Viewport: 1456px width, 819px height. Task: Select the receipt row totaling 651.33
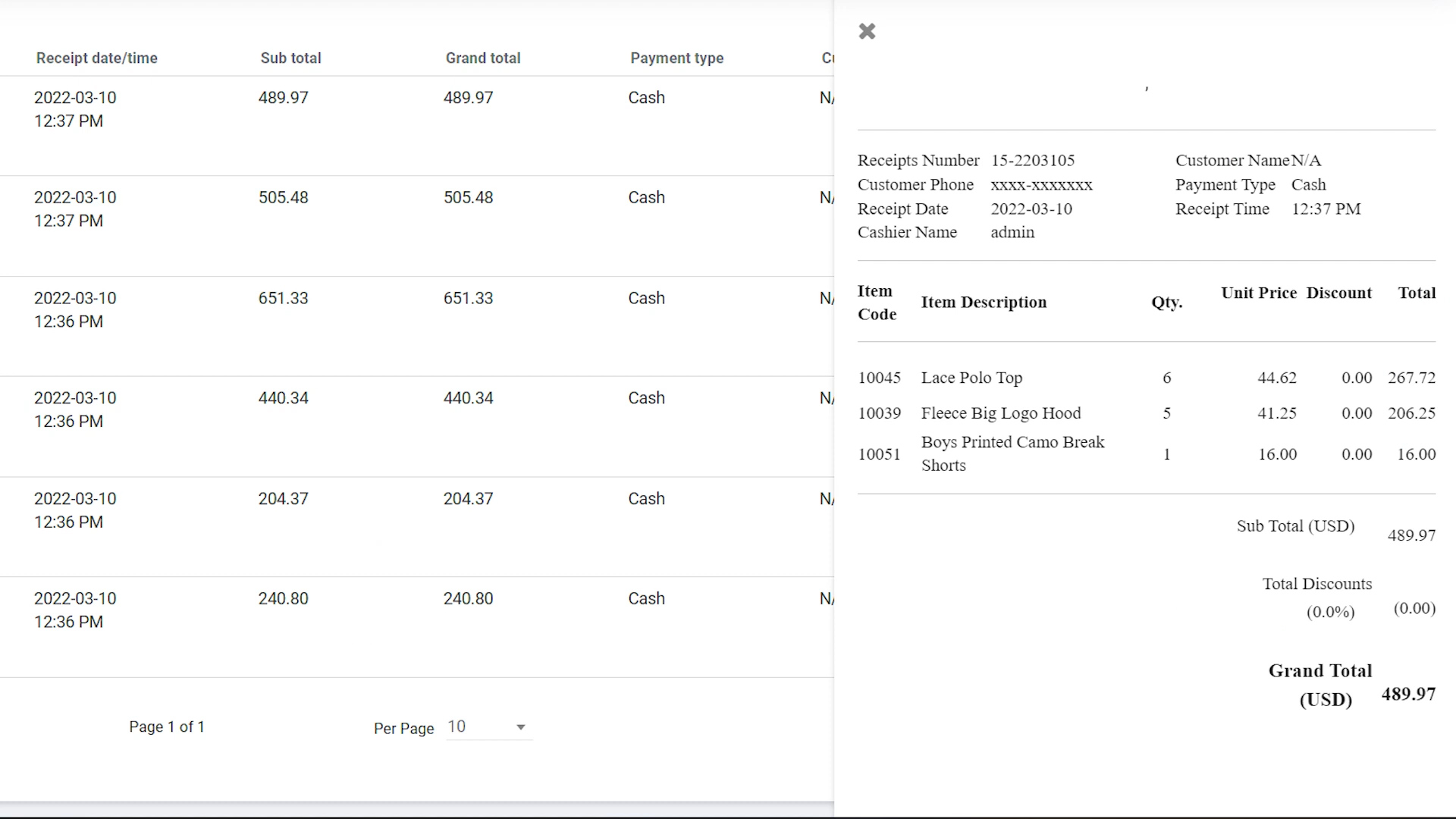[x=284, y=299]
